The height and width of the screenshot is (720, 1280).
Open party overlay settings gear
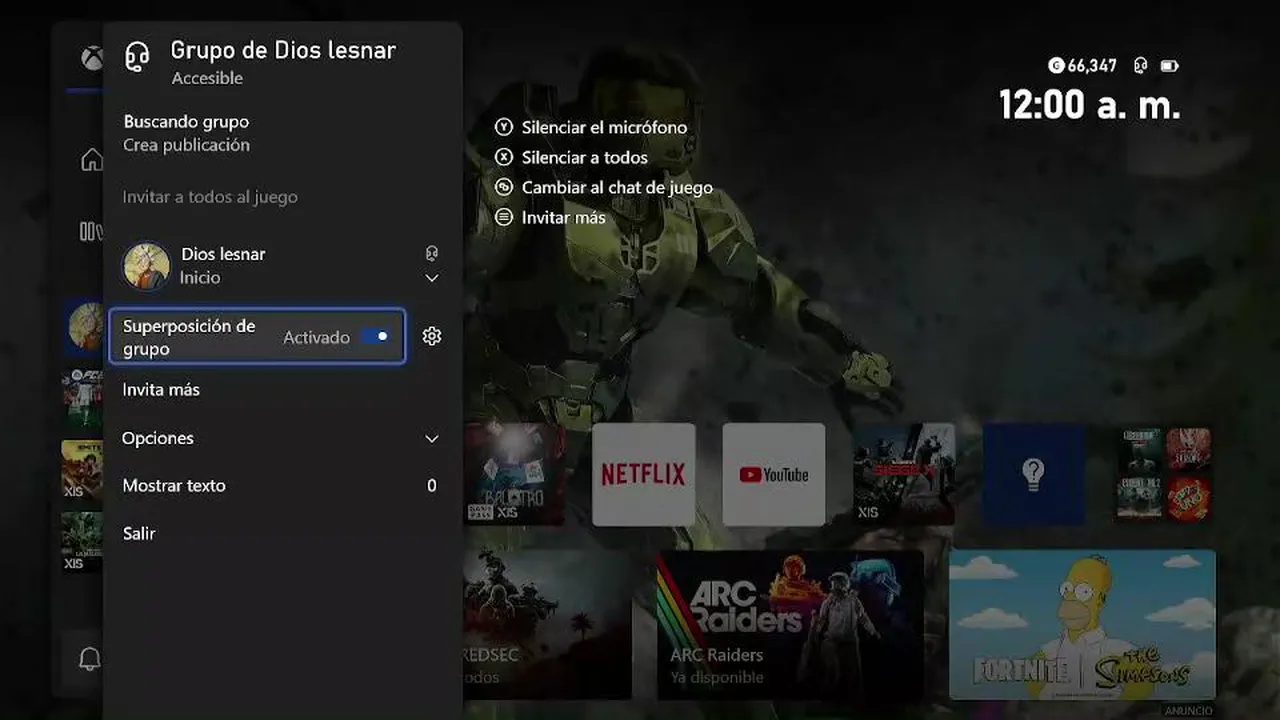click(432, 336)
